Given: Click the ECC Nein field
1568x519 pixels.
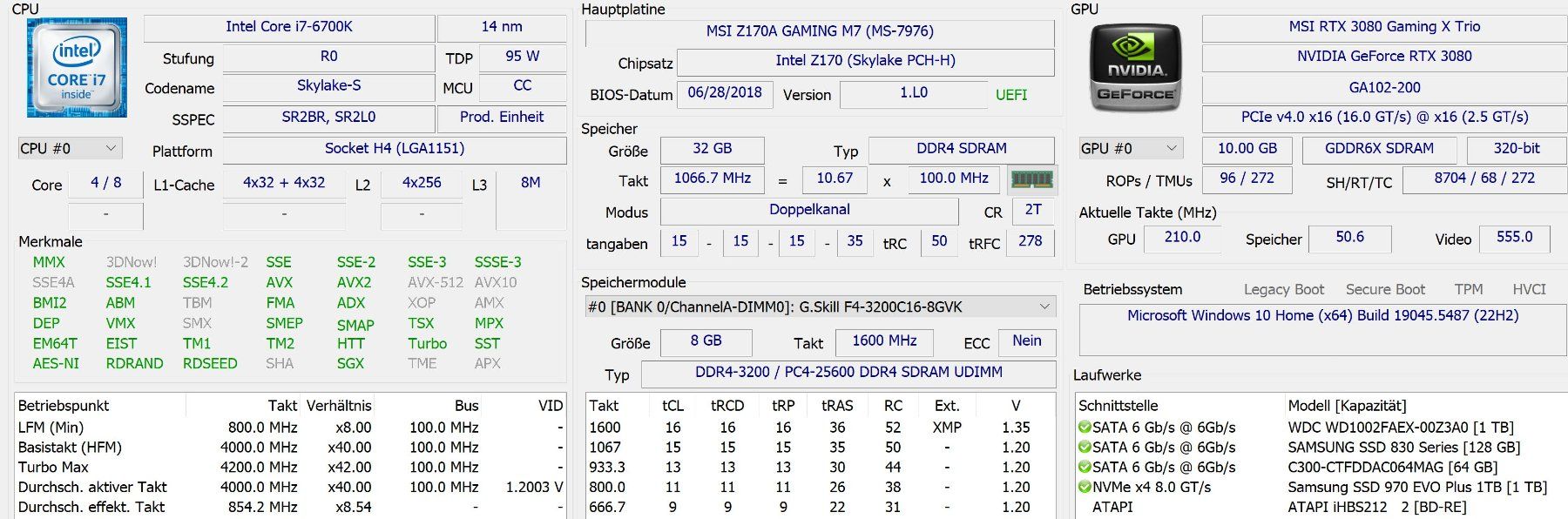Looking at the screenshot, I should point(1027,341).
